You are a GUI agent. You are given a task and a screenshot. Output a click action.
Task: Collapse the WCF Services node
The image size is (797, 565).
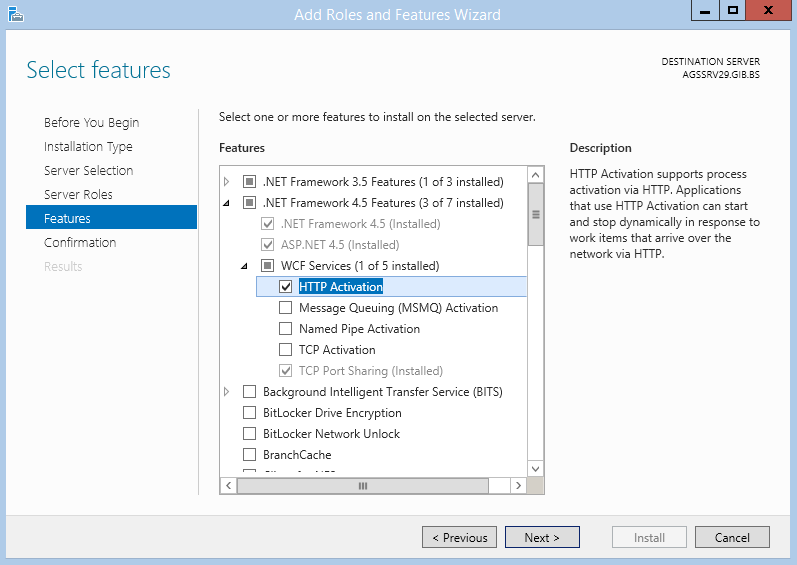click(244, 266)
